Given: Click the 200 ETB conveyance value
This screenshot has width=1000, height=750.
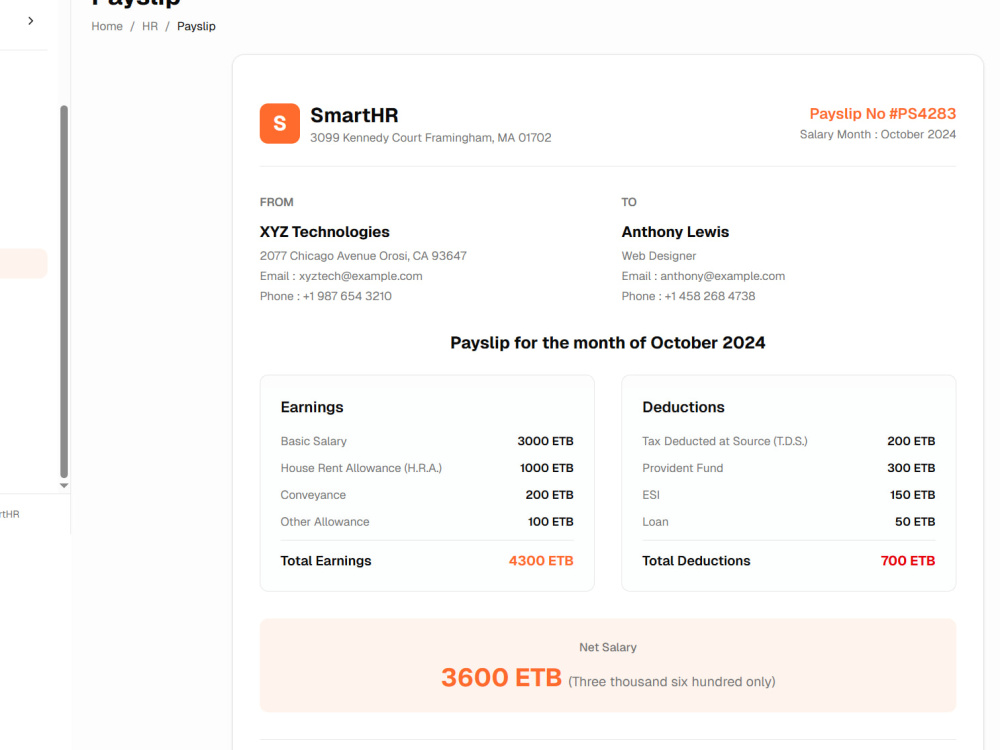Looking at the screenshot, I should [549, 495].
